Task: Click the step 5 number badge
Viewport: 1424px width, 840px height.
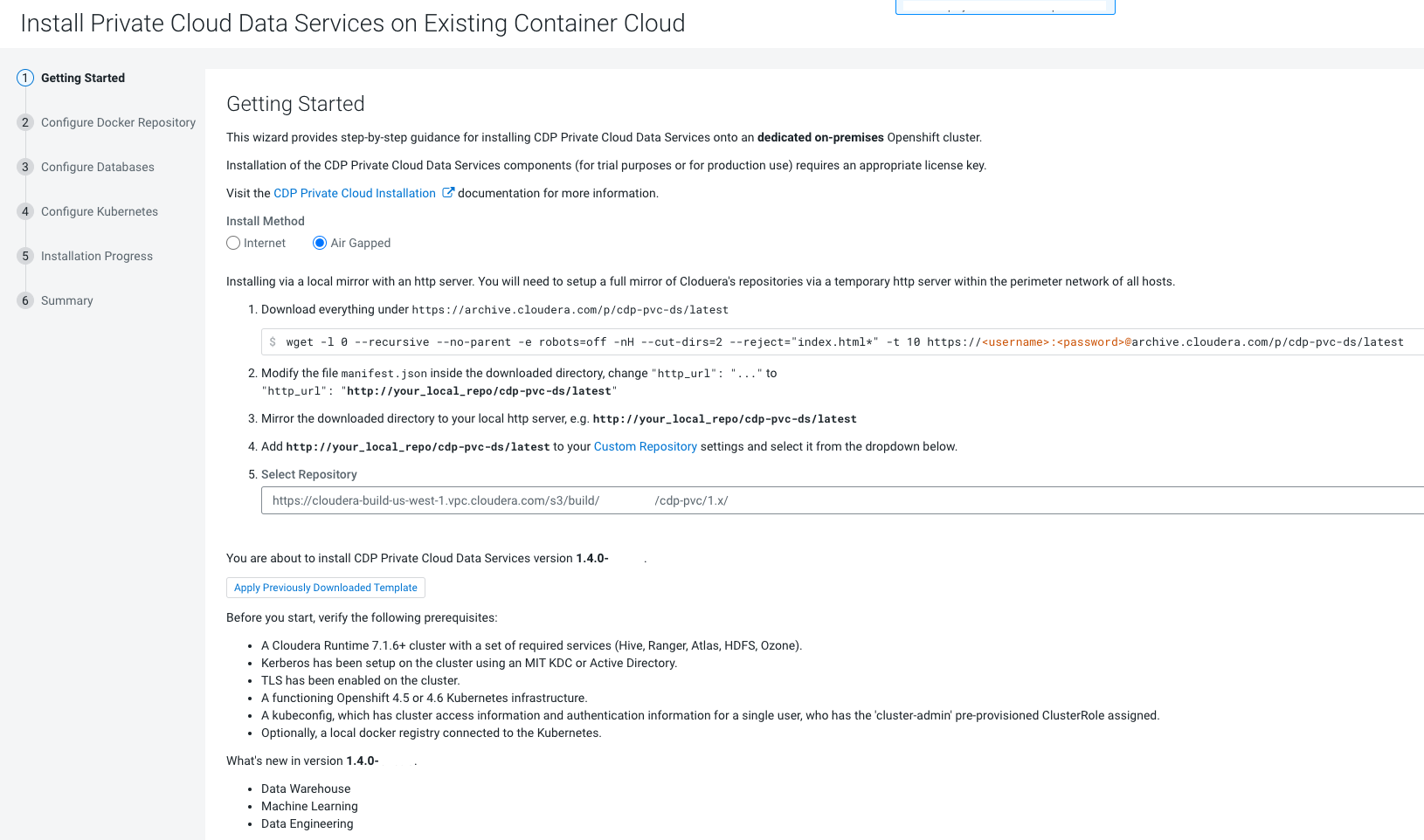Action: click(25, 256)
